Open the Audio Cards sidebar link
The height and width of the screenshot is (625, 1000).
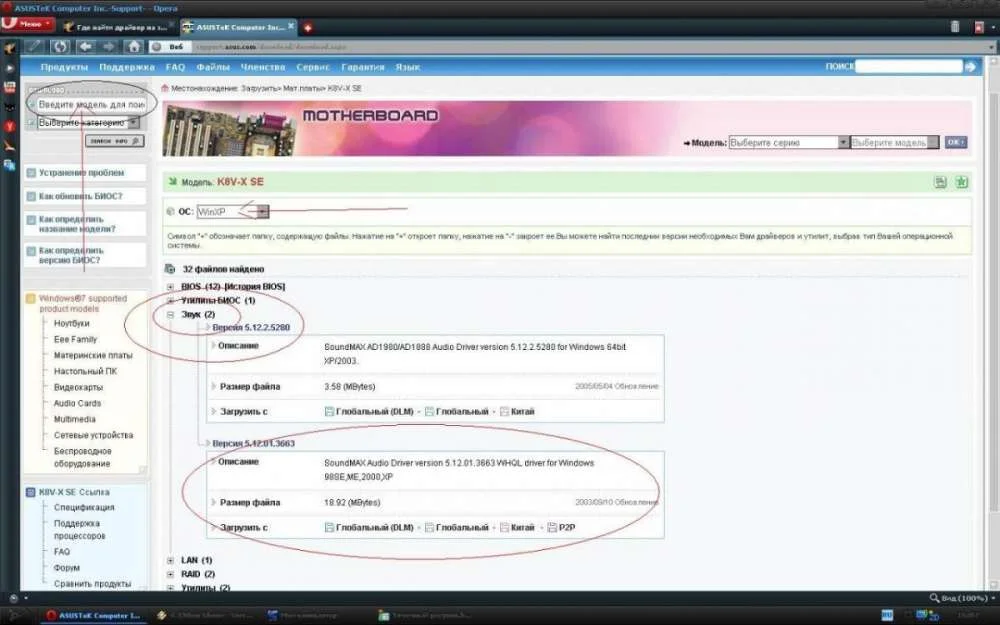pos(77,403)
